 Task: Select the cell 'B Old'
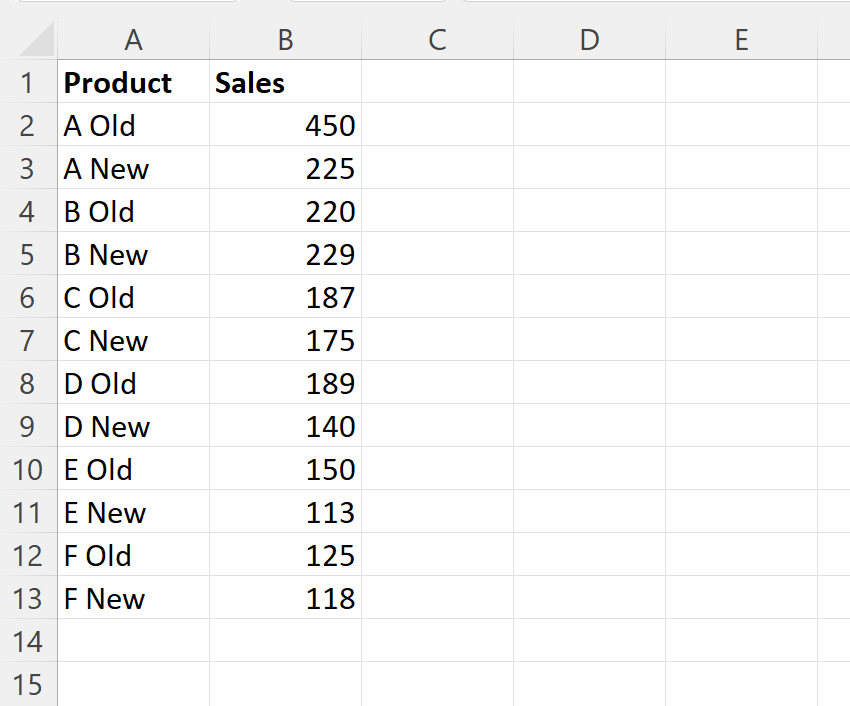pos(133,210)
